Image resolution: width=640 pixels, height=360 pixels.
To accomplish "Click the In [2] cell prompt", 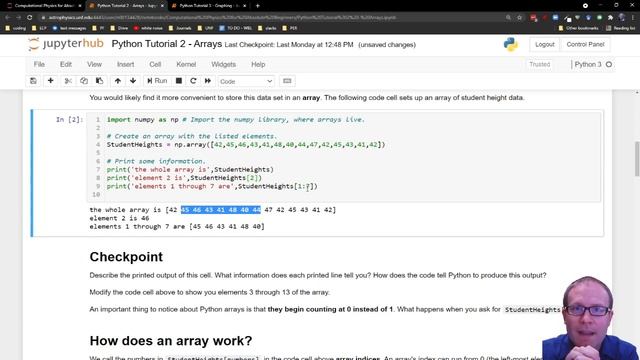I will click(x=69, y=120).
